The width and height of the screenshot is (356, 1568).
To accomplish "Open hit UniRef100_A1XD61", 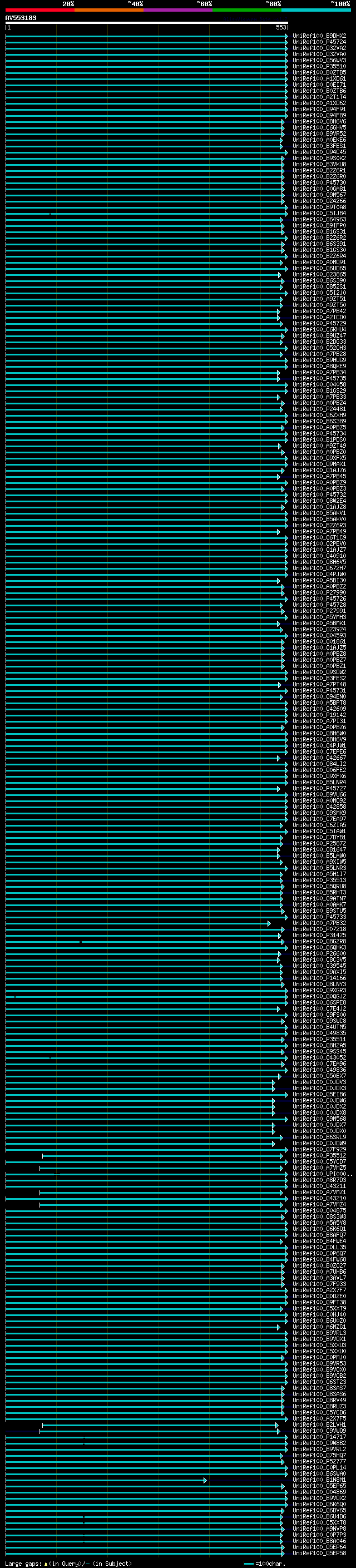I will [x=319, y=78].
